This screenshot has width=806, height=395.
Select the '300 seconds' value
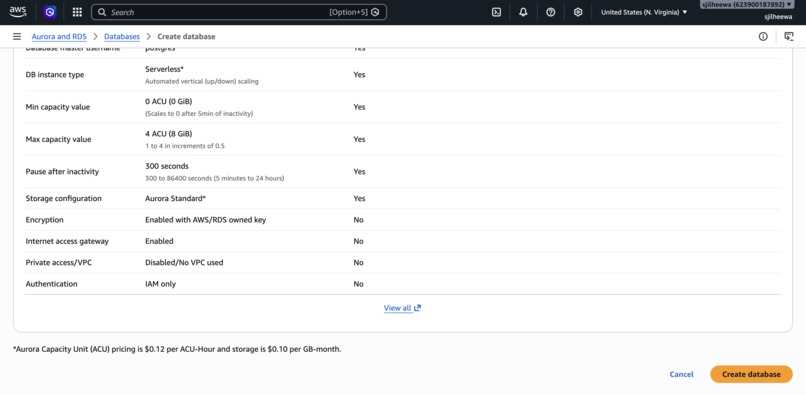point(167,166)
